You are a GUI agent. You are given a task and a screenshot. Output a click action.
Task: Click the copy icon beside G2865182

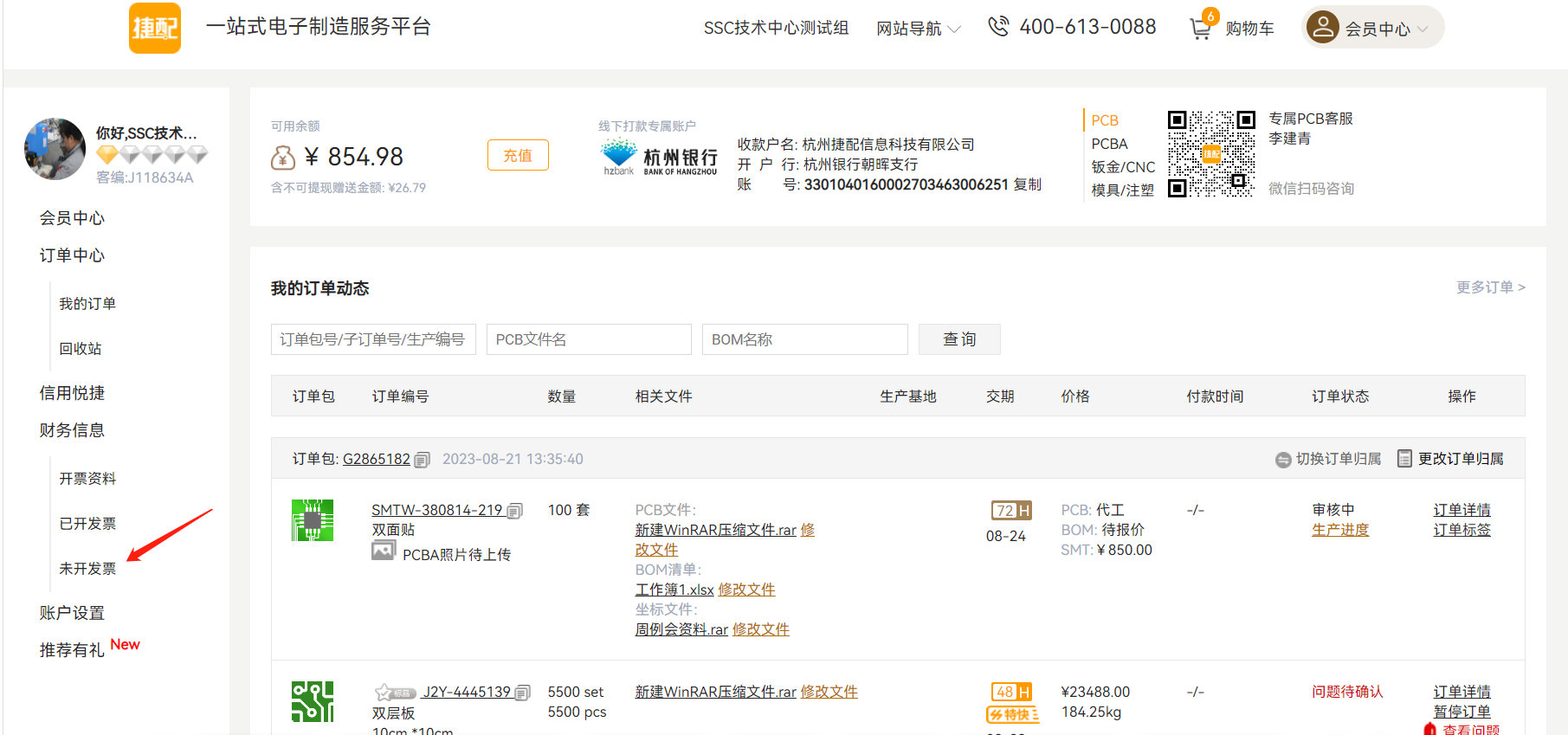tap(422, 460)
